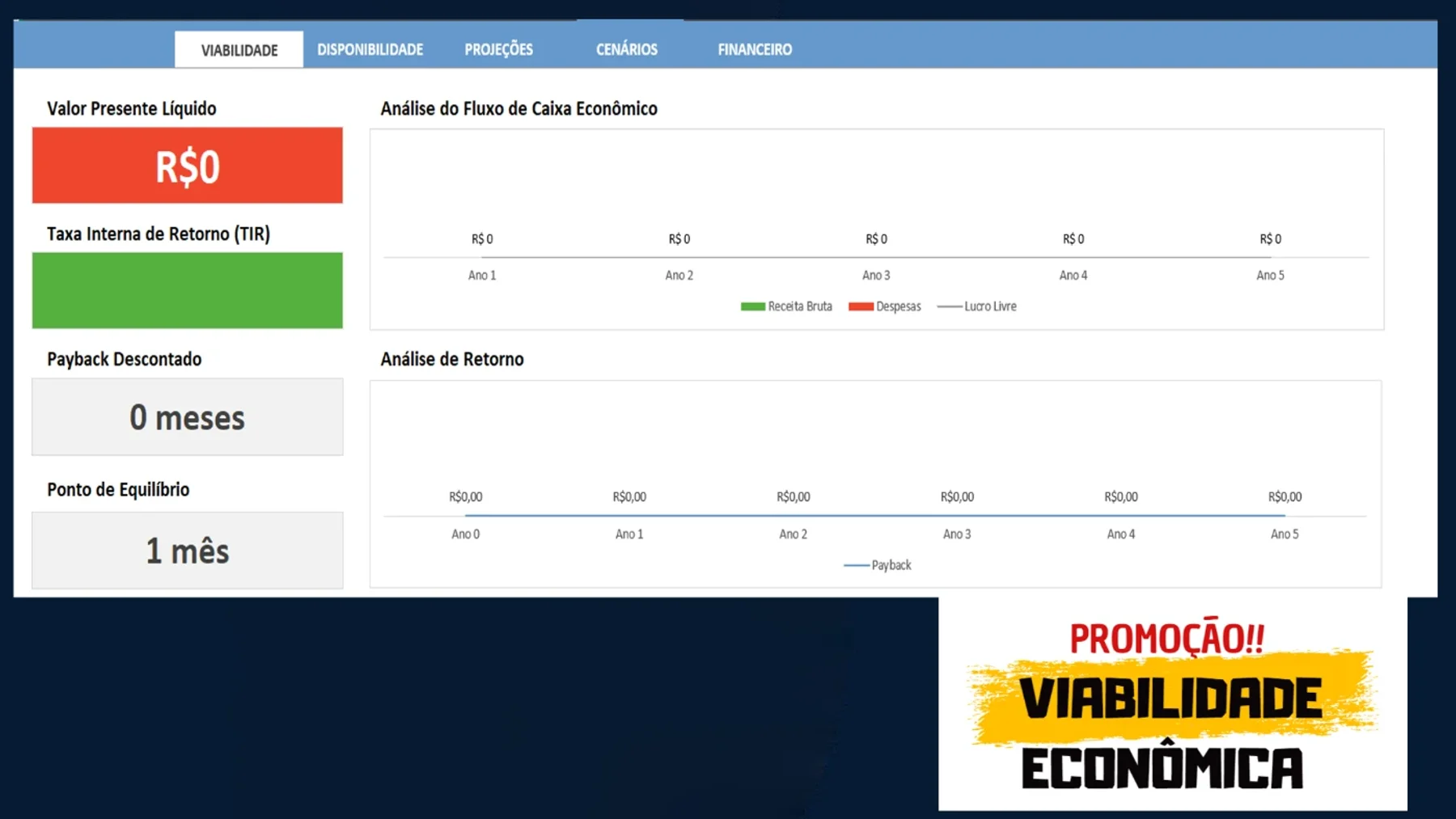Select the 1 mês Ponto de Equilíbrio field
This screenshot has width=1456, height=819.
[188, 551]
